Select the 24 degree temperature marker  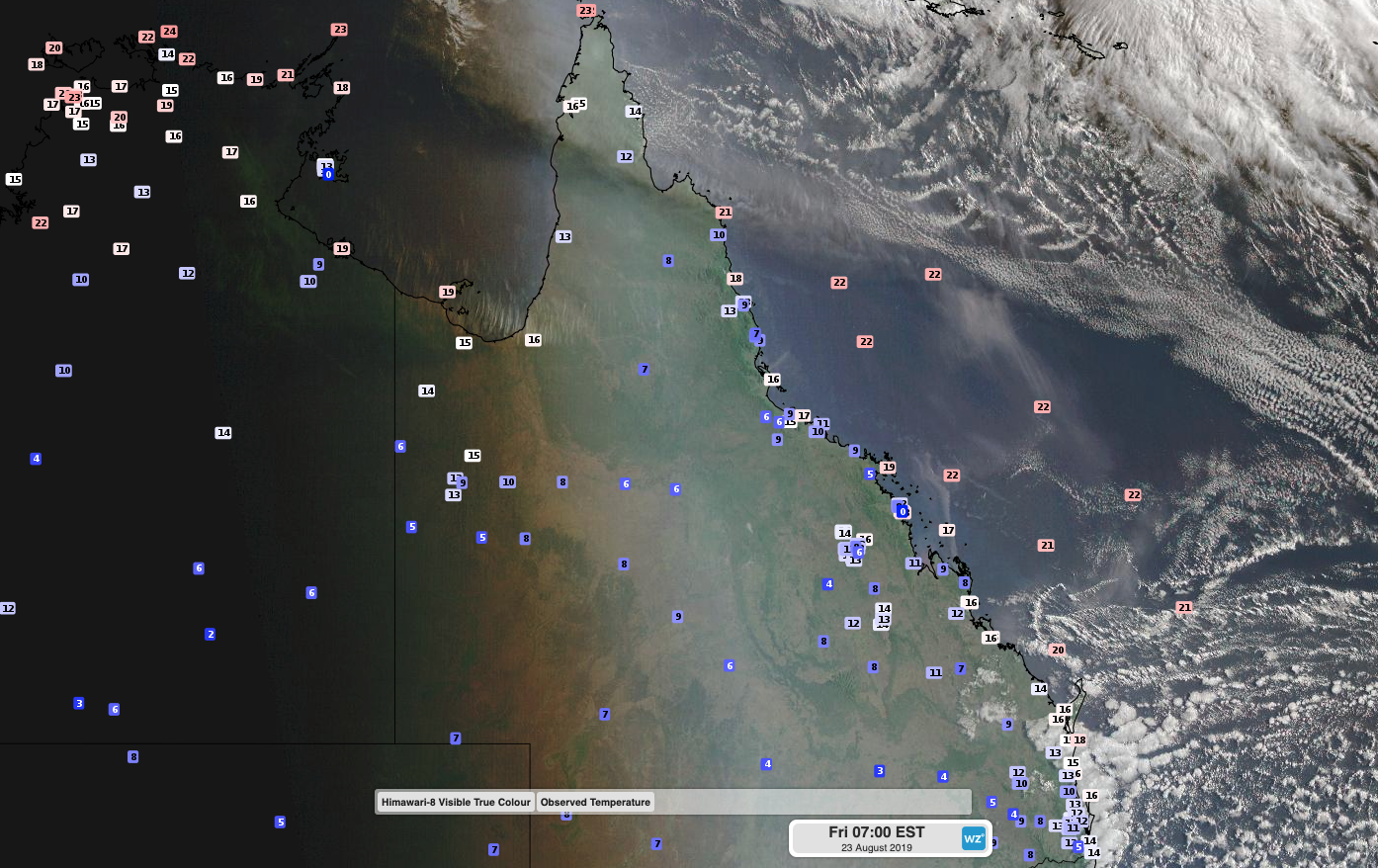169,32
